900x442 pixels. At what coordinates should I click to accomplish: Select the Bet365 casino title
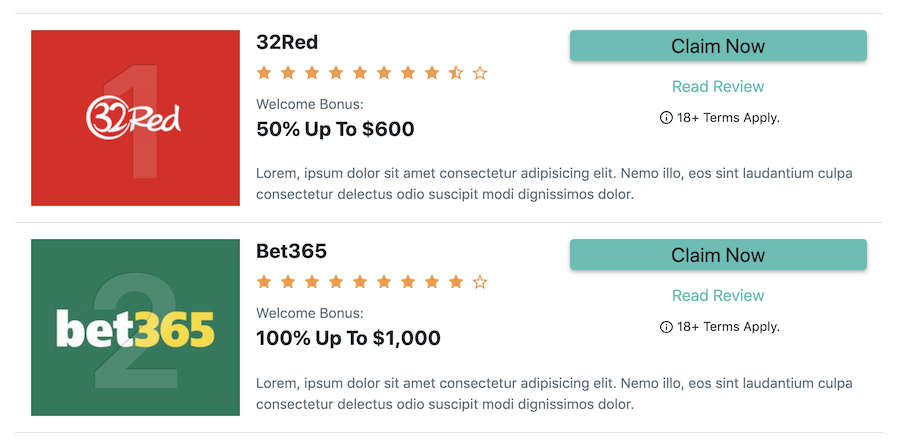(x=292, y=251)
